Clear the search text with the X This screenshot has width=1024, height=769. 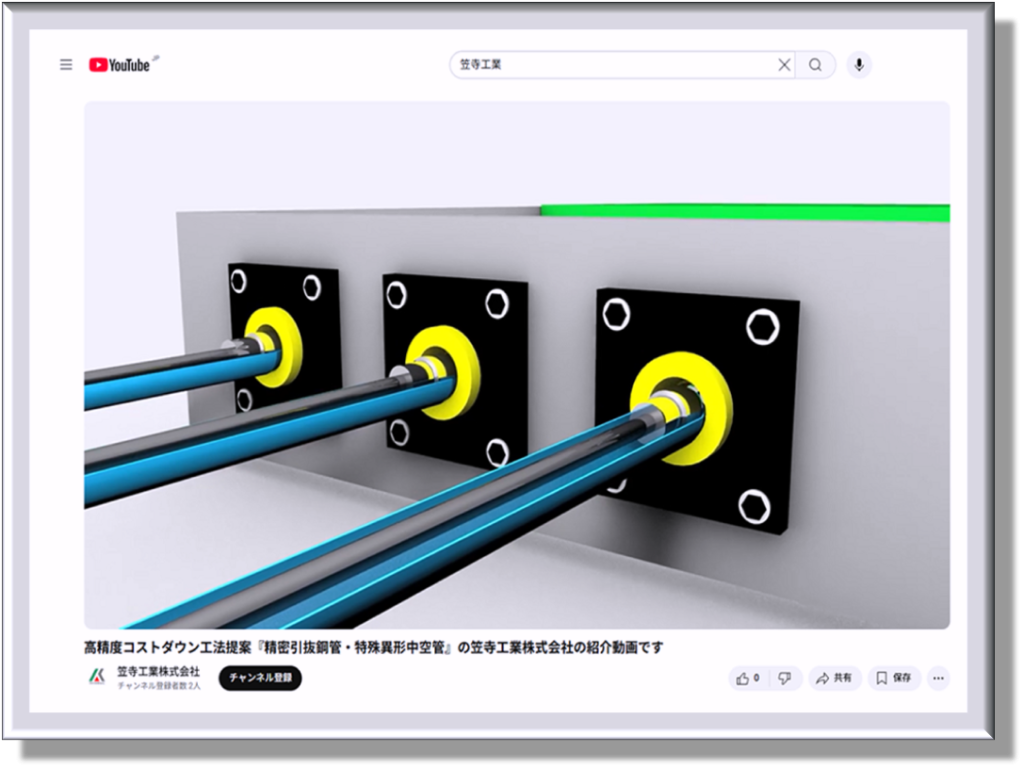pos(784,65)
